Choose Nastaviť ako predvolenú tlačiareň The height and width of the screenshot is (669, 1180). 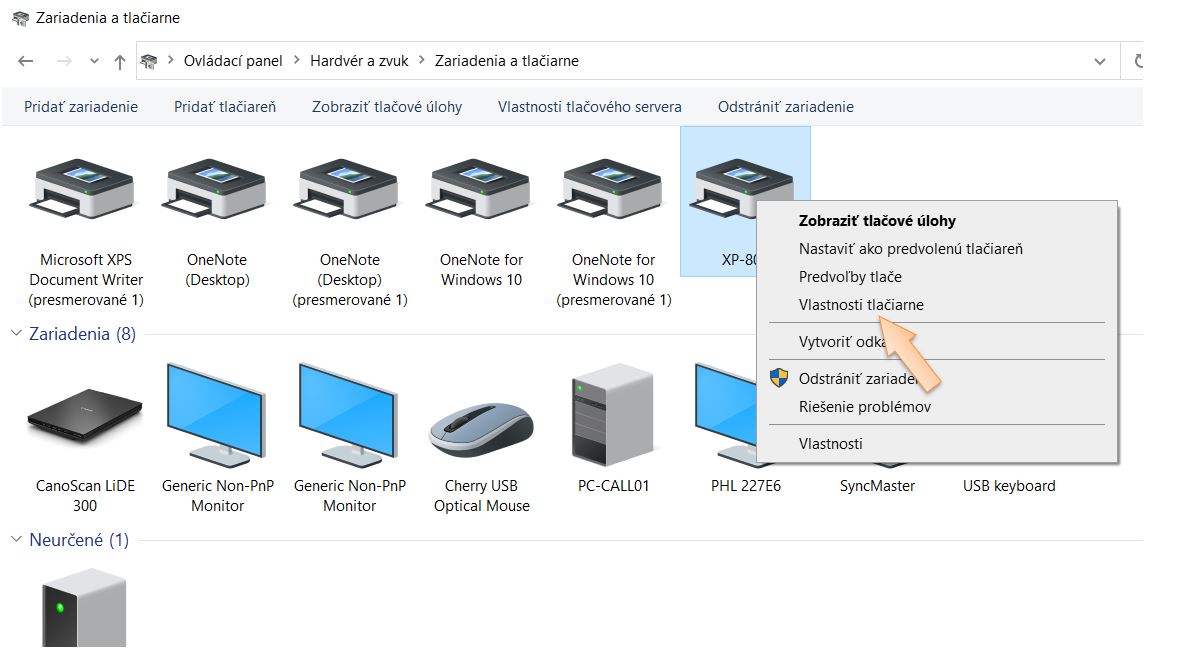click(910, 249)
